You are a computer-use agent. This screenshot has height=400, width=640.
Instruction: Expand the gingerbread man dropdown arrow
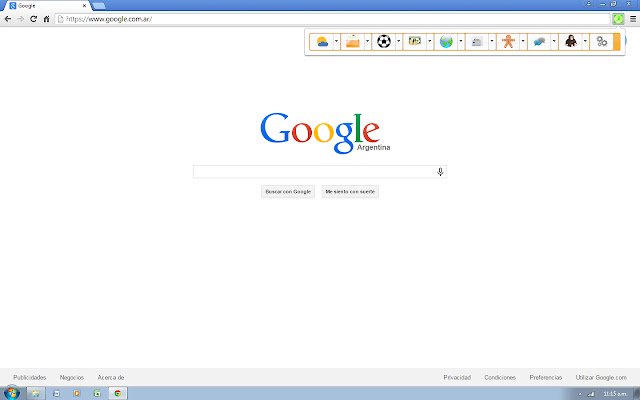click(523, 41)
